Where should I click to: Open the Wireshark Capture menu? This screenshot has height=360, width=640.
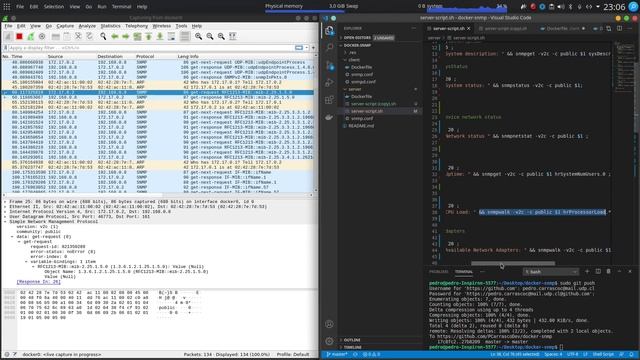pyautogui.click(x=65, y=26)
